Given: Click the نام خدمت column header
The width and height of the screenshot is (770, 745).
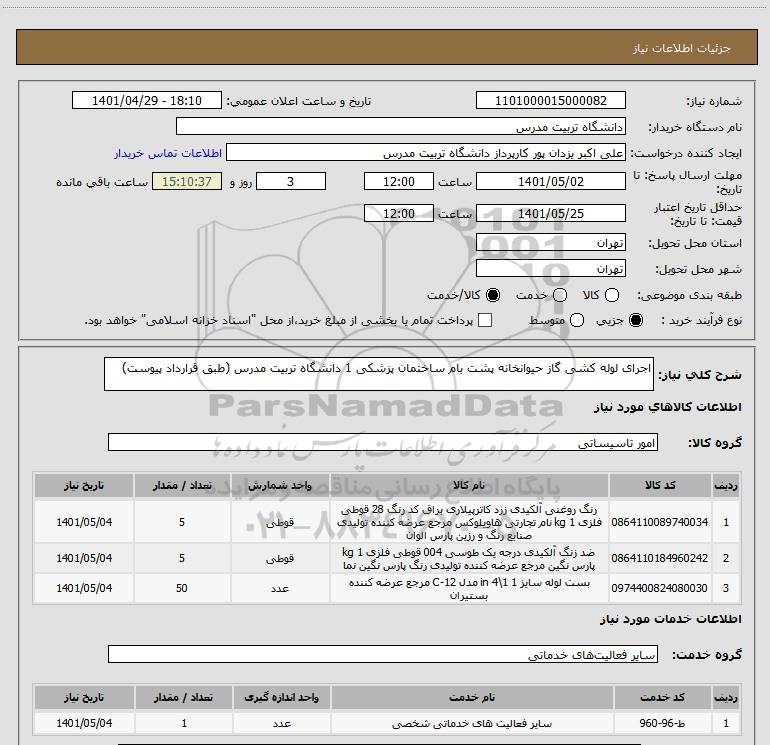Looking at the screenshot, I should click(472, 697).
